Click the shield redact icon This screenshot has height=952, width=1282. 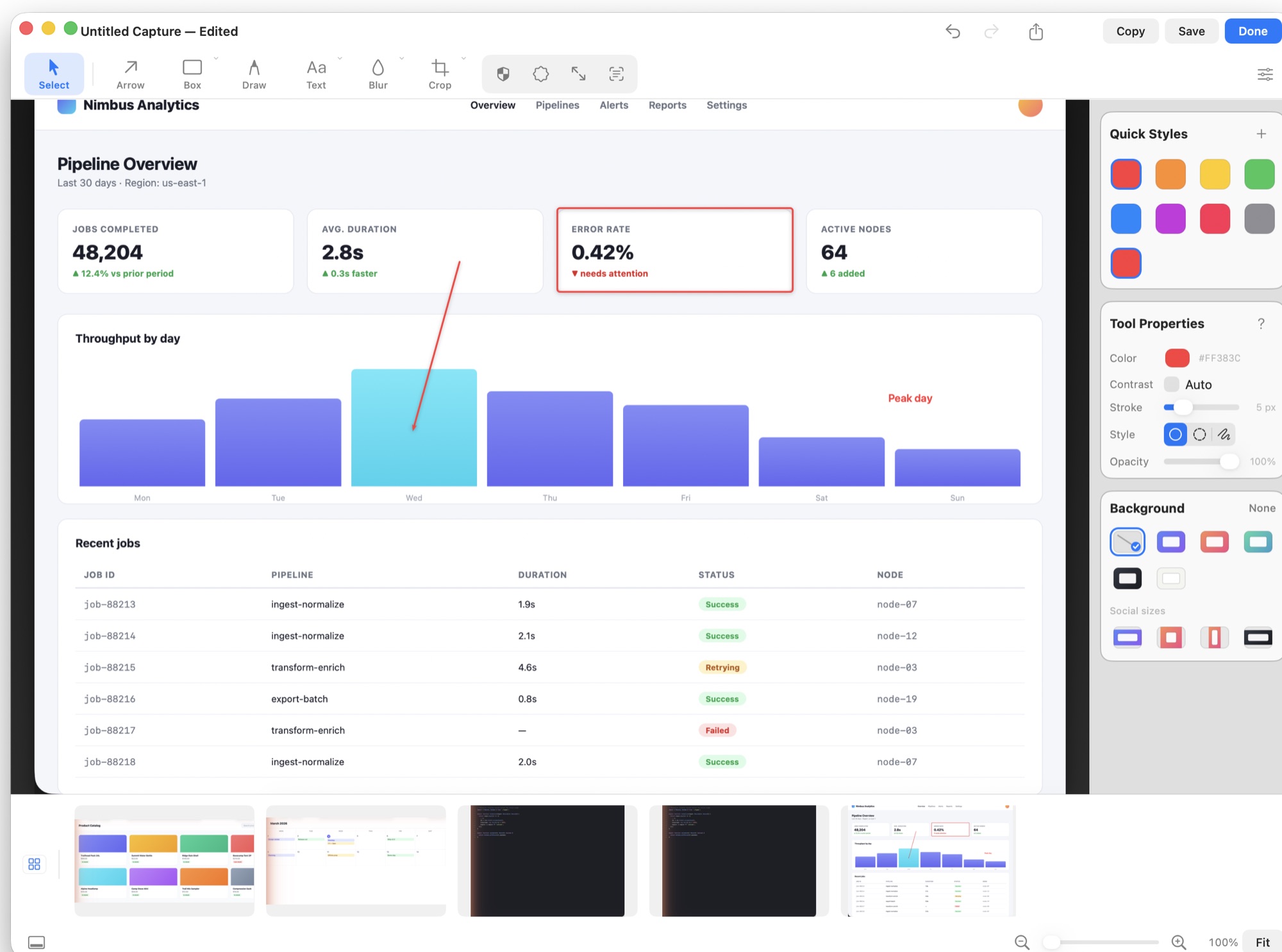point(503,74)
